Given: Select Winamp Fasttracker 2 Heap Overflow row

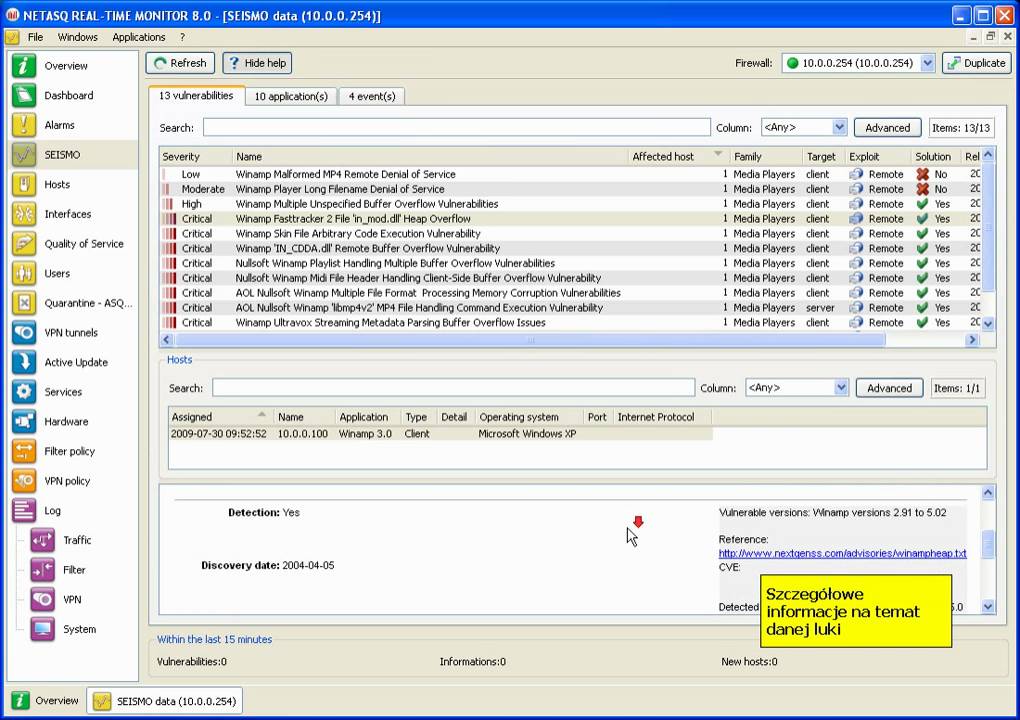Looking at the screenshot, I should 570,219.
